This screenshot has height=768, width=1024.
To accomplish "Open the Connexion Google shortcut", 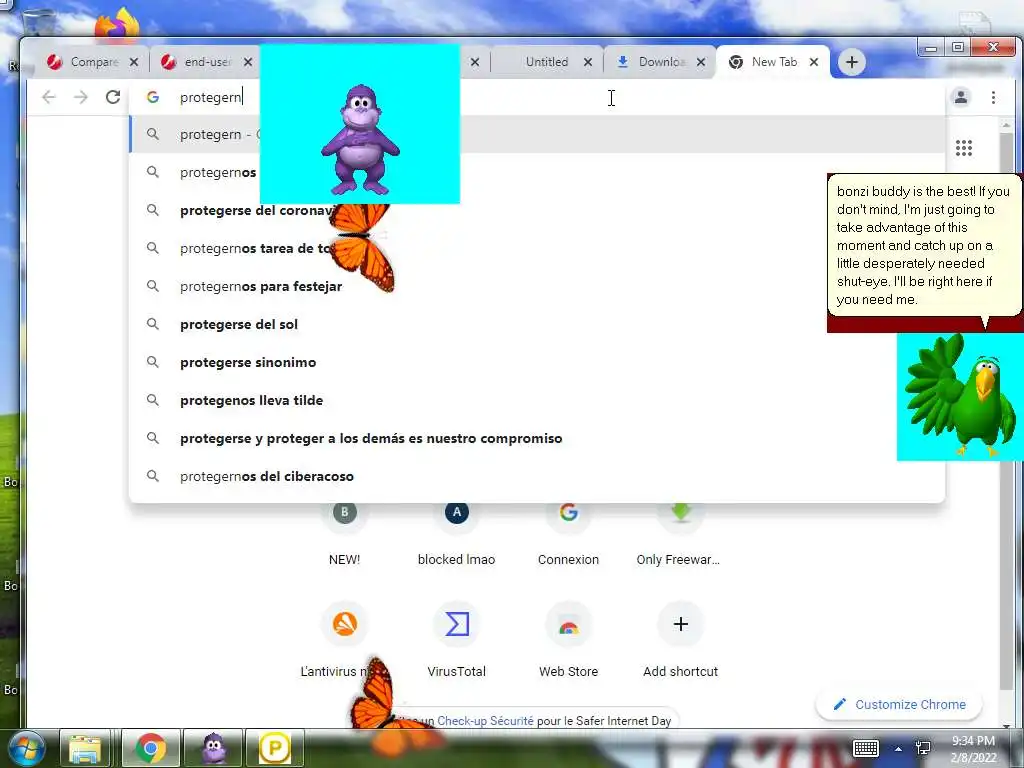I will [568, 532].
